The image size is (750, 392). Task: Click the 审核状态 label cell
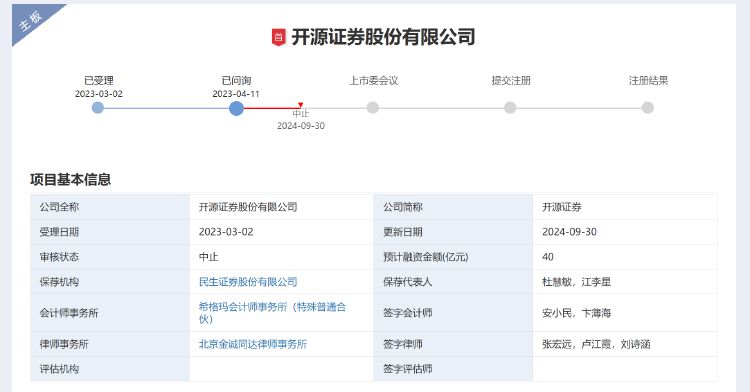(110, 257)
